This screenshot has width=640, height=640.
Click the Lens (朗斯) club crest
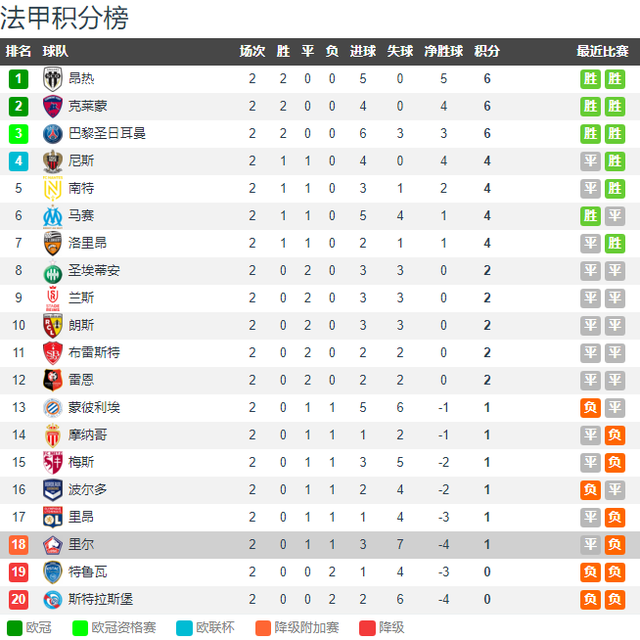pyautogui.click(x=53, y=325)
